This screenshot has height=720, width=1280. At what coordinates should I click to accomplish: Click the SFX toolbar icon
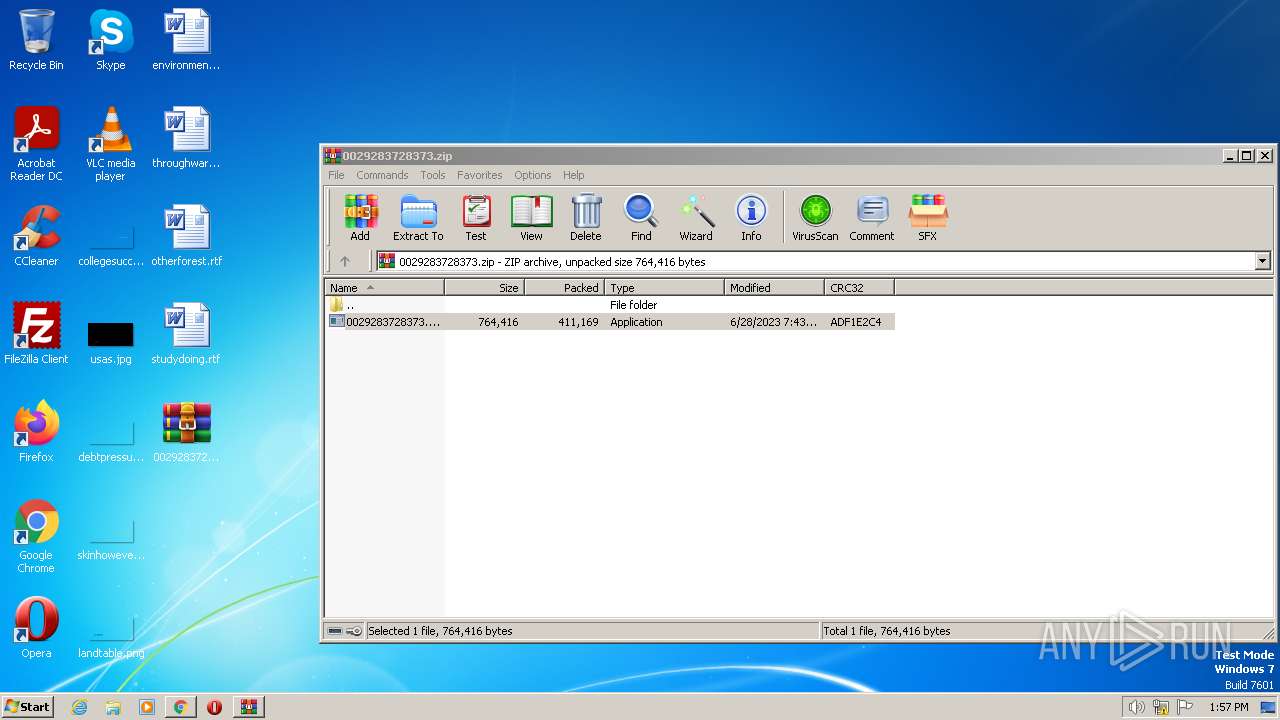(928, 218)
